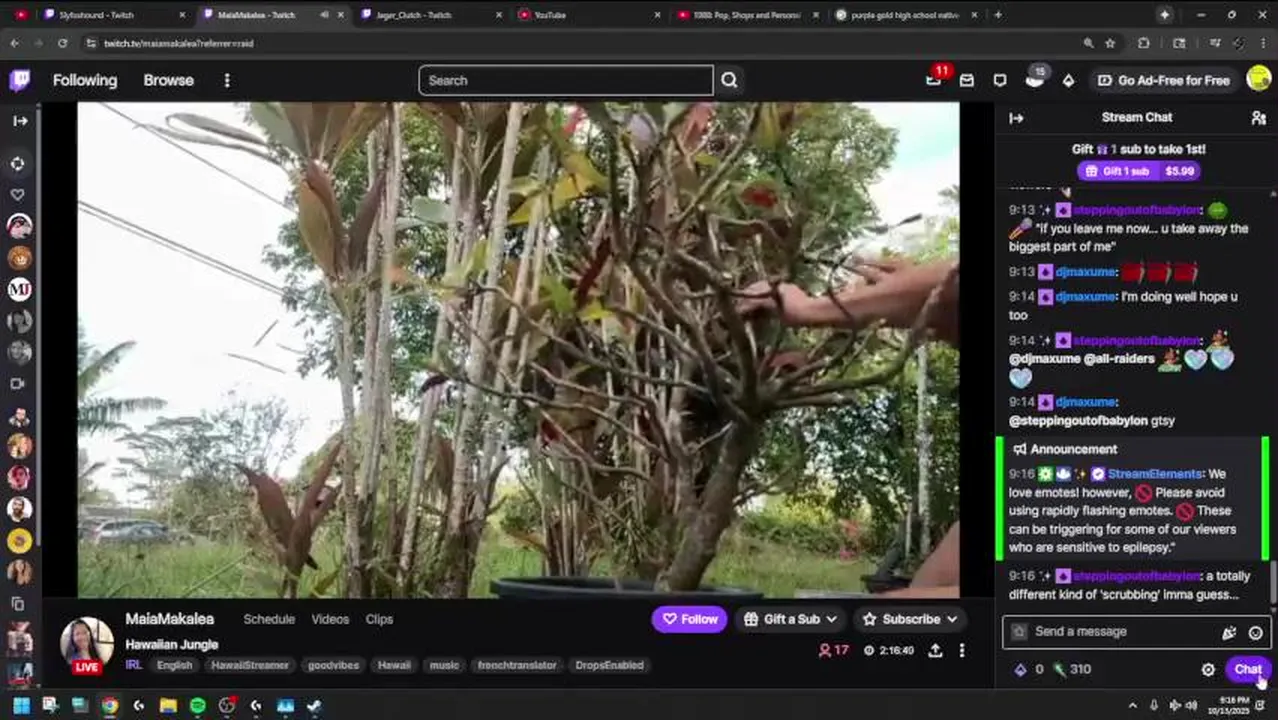The height and width of the screenshot is (720, 1278).
Task: Expand the left channels sidebar
Action: tap(20, 120)
